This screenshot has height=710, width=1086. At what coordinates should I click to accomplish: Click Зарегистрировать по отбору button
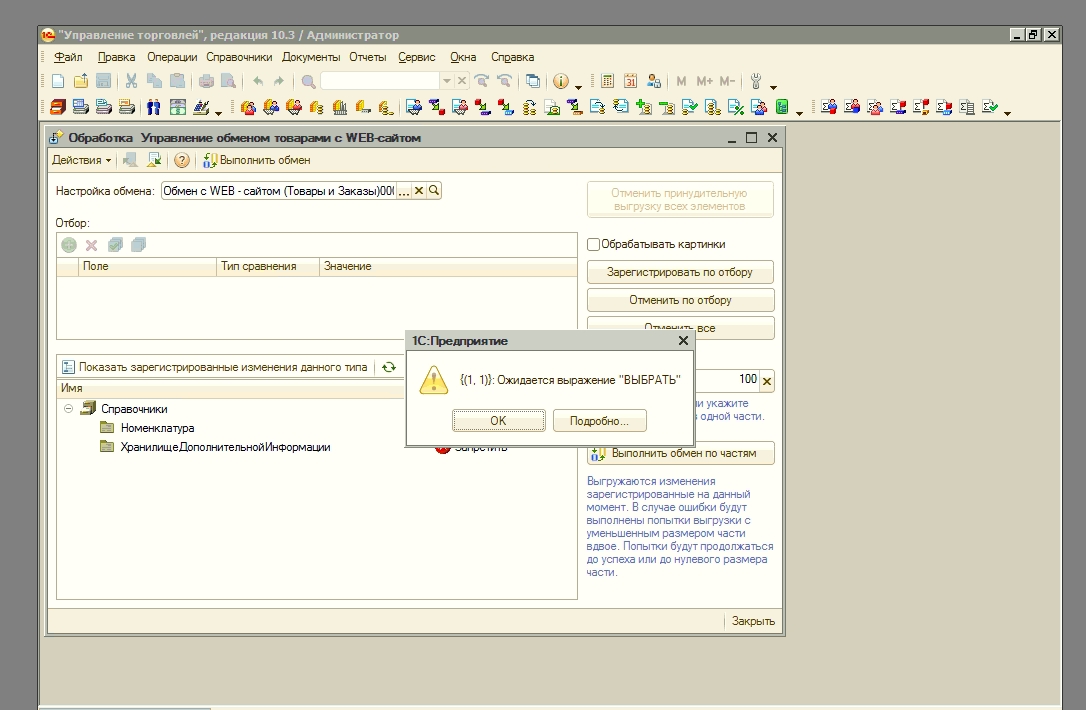pos(680,272)
